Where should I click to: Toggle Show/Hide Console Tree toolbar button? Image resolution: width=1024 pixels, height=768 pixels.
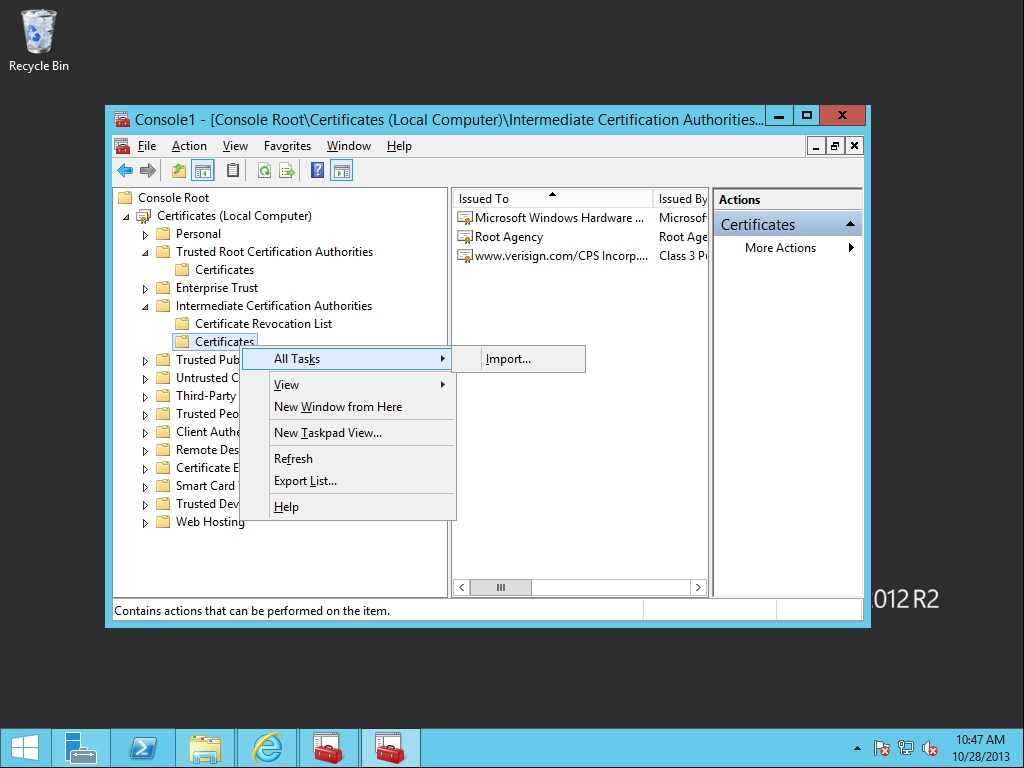click(x=203, y=171)
